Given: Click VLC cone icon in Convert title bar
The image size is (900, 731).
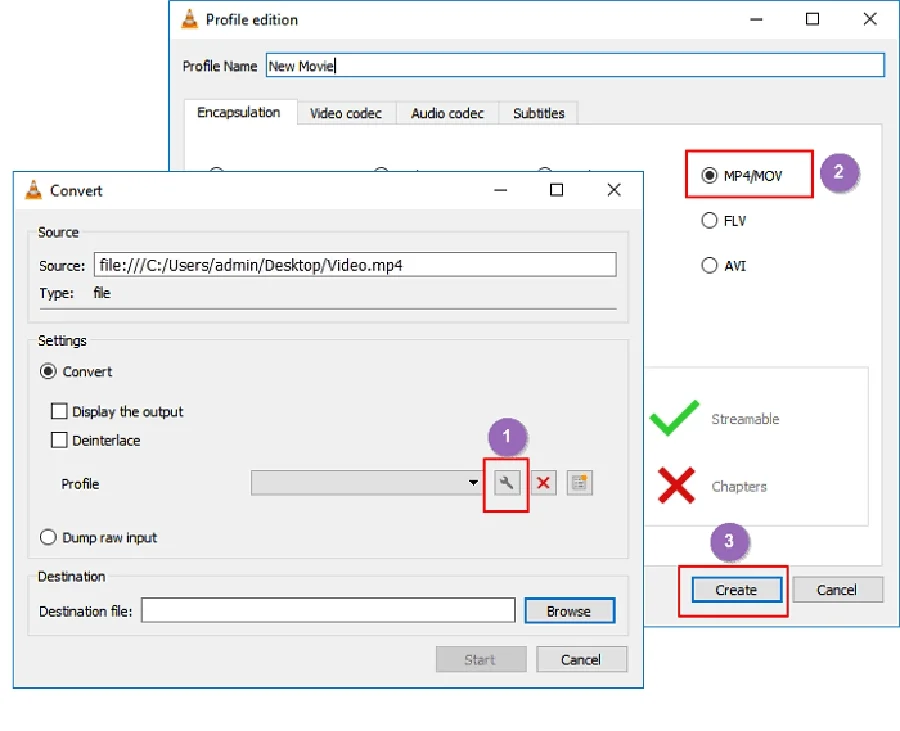Looking at the screenshot, I should coord(33,191).
